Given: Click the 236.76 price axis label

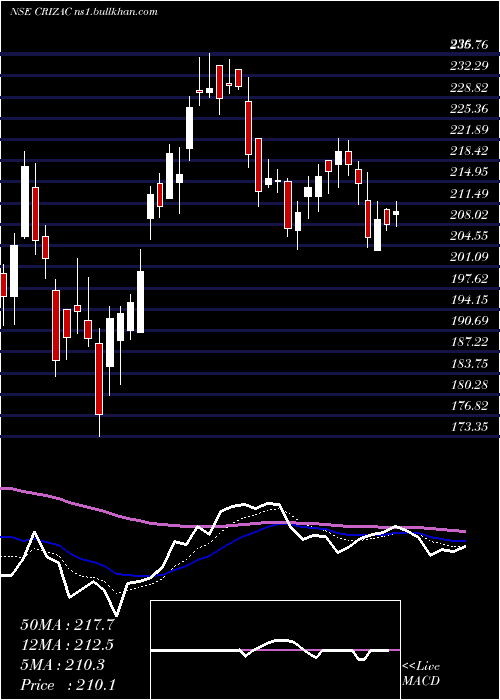Looking at the screenshot, I should click(x=469, y=45).
